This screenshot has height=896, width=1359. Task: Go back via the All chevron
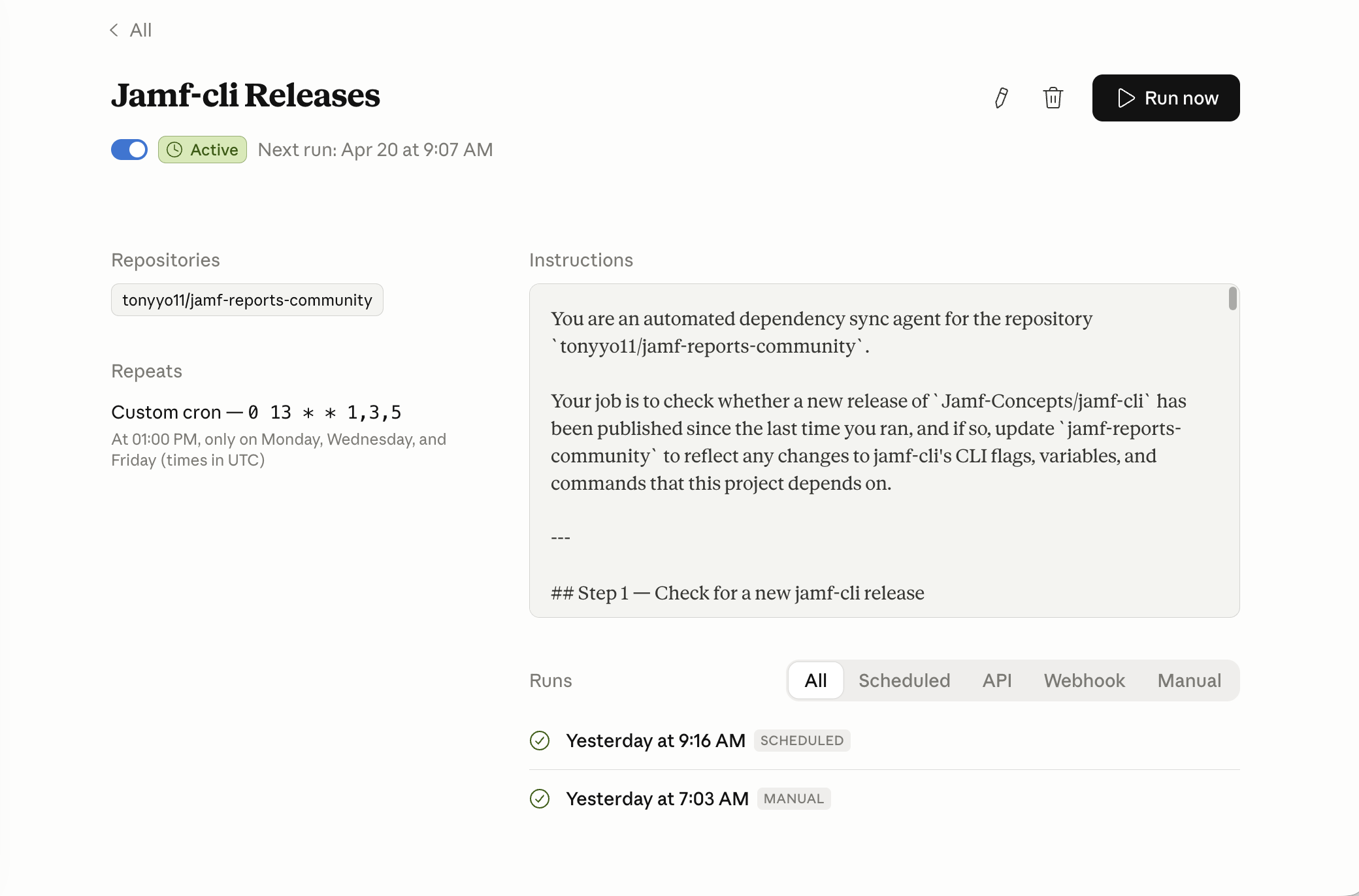[x=131, y=30]
